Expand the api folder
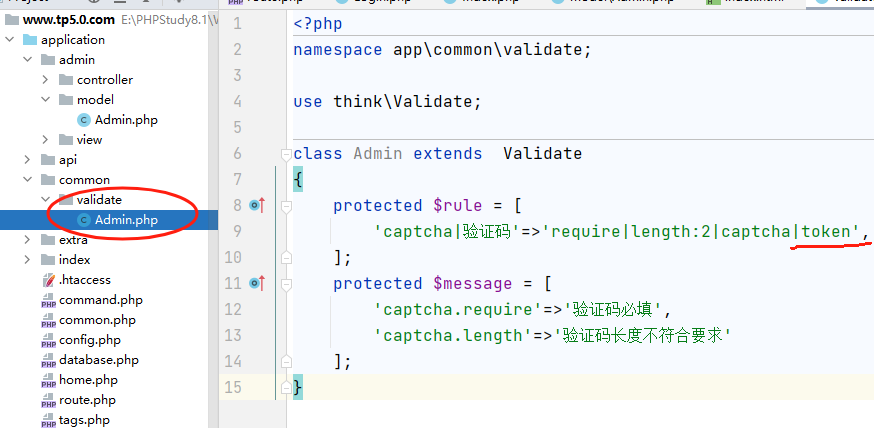 point(28,160)
